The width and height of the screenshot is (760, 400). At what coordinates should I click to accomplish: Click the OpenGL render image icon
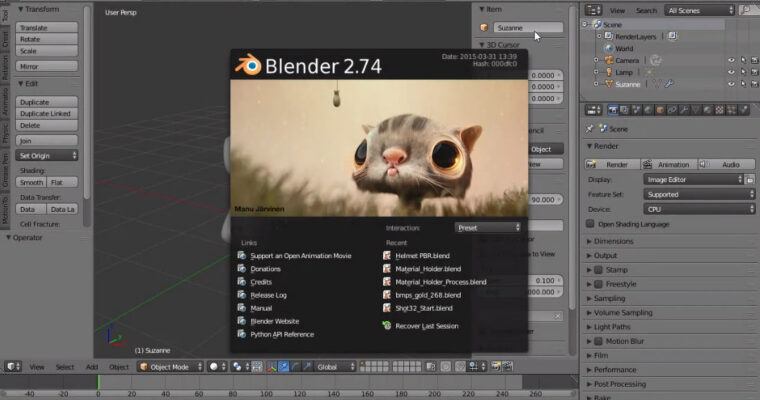[495, 367]
